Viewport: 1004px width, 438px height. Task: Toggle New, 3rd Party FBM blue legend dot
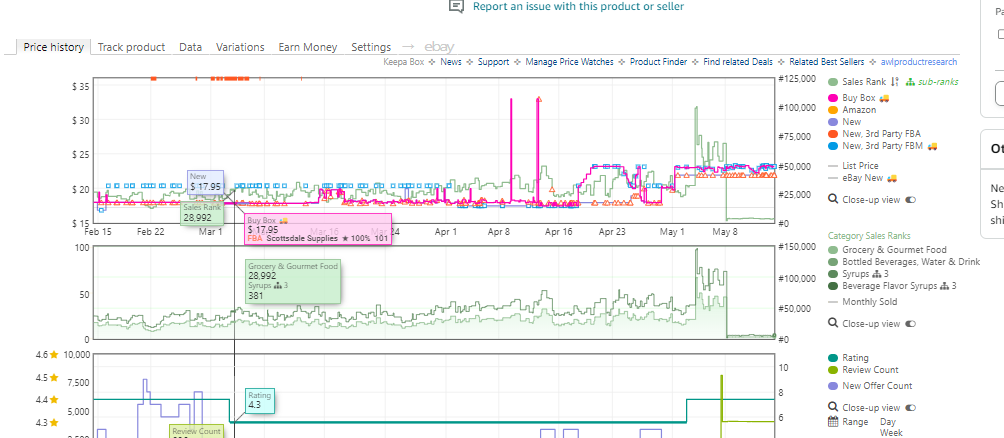pyautogui.click(x=833, y=146)
